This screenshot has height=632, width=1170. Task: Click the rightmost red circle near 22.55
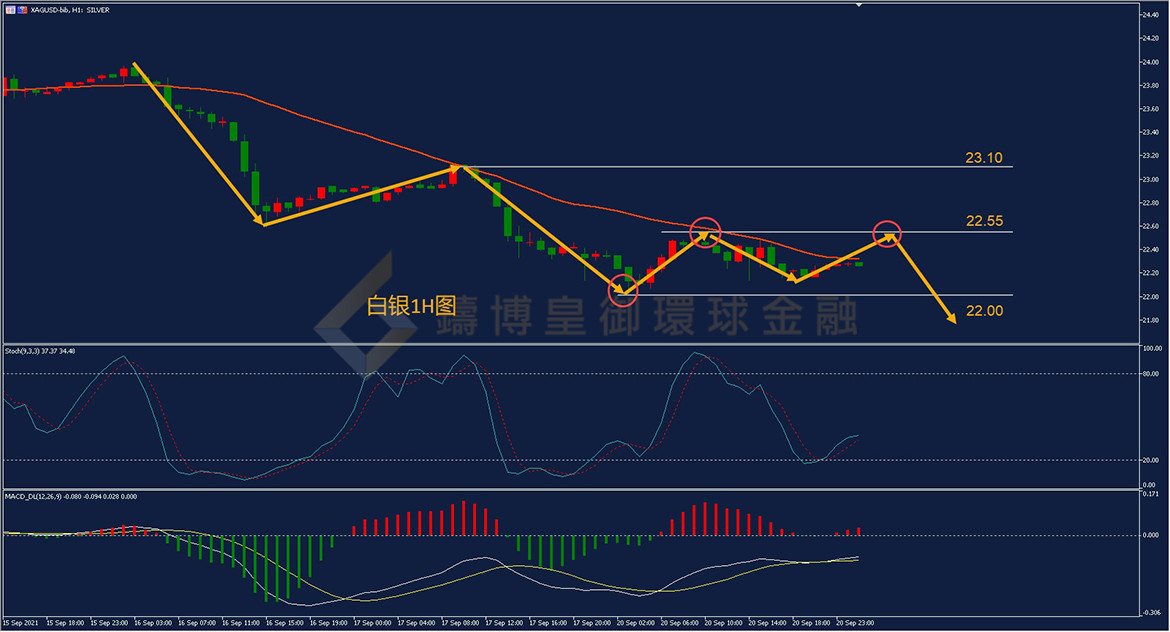886,234
